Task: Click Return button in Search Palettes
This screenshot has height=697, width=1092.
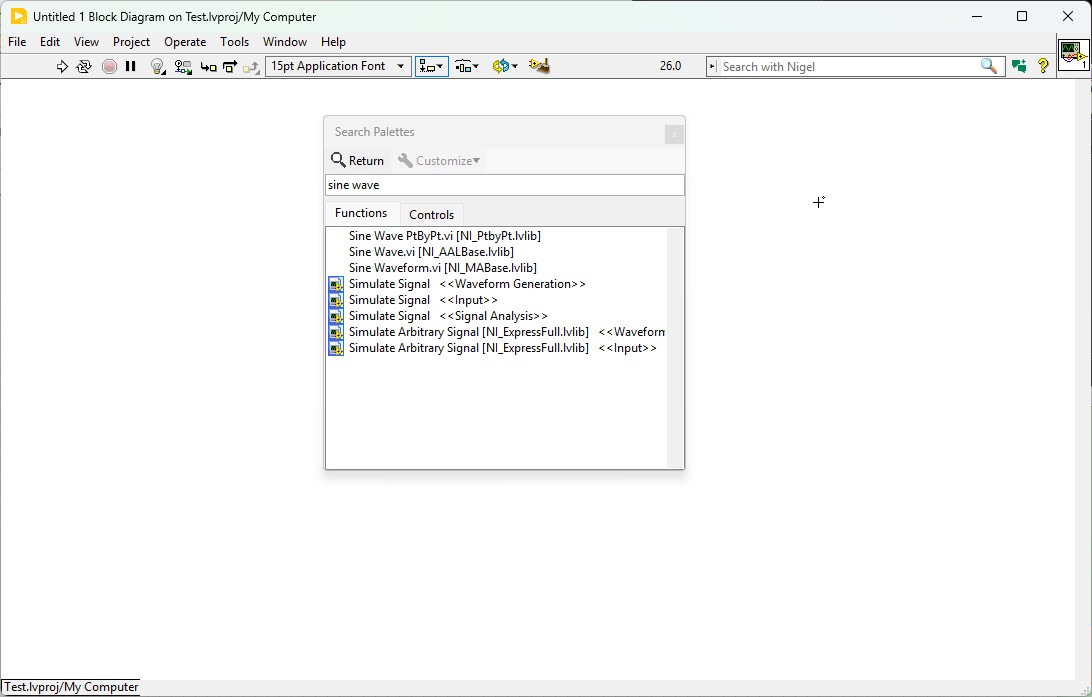Action: click(x=357, y=161)
